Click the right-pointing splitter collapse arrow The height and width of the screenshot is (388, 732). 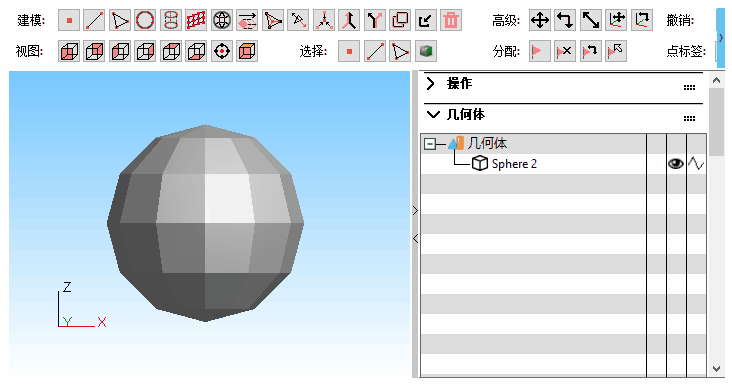(415, 211)
